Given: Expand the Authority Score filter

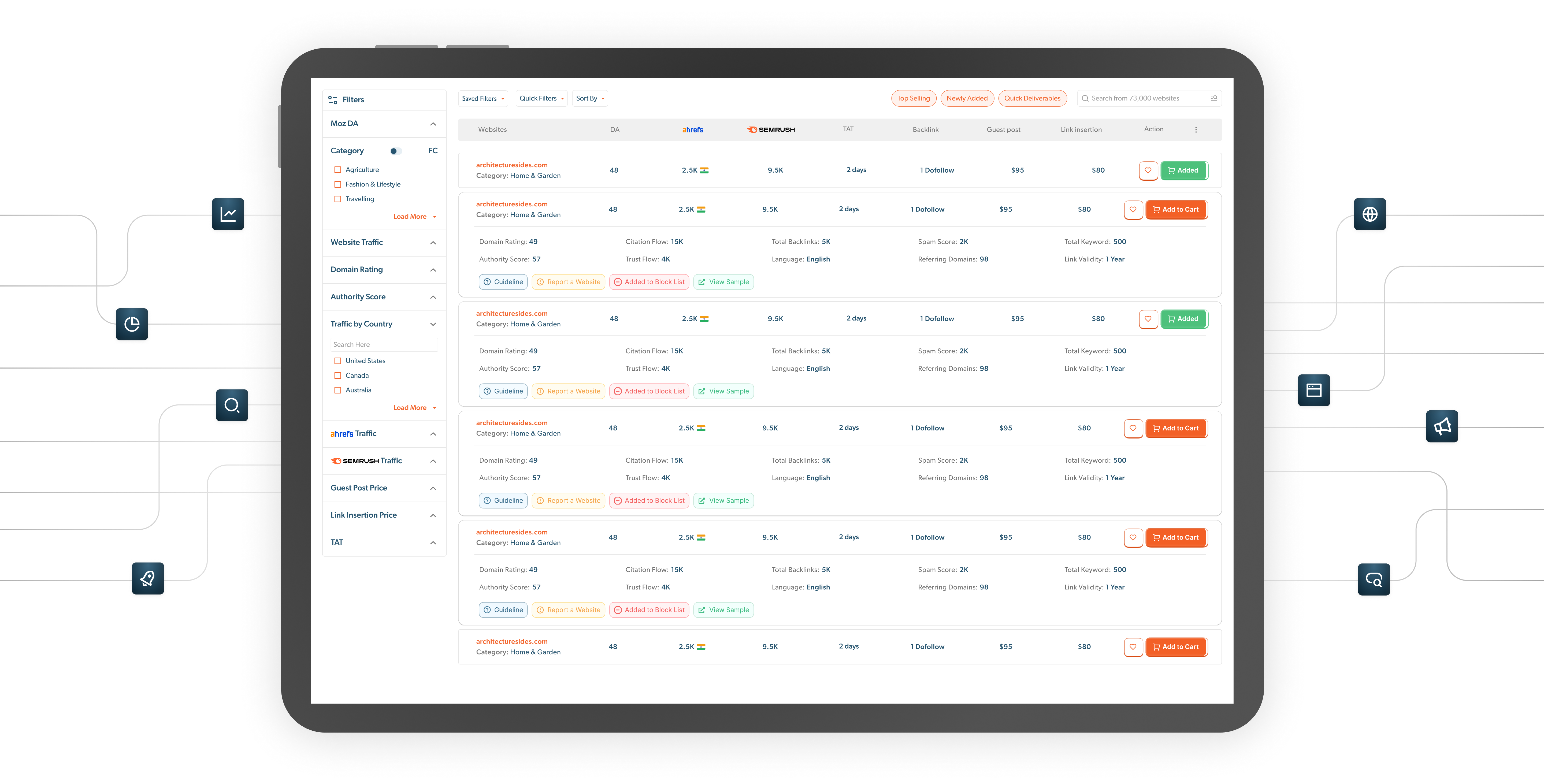Looking at the screenshot, I should click(433, 297).
